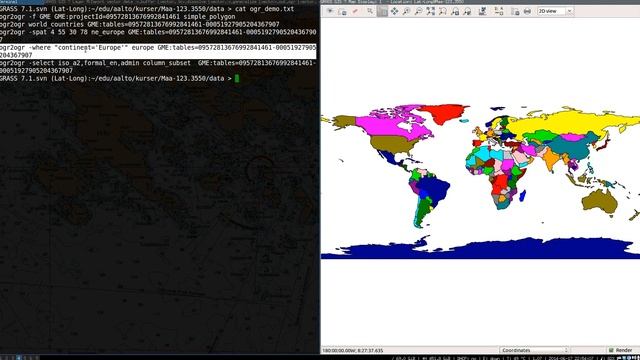Select the Pan tool with four arrows
Screen dimensions: 640x360
394,11
